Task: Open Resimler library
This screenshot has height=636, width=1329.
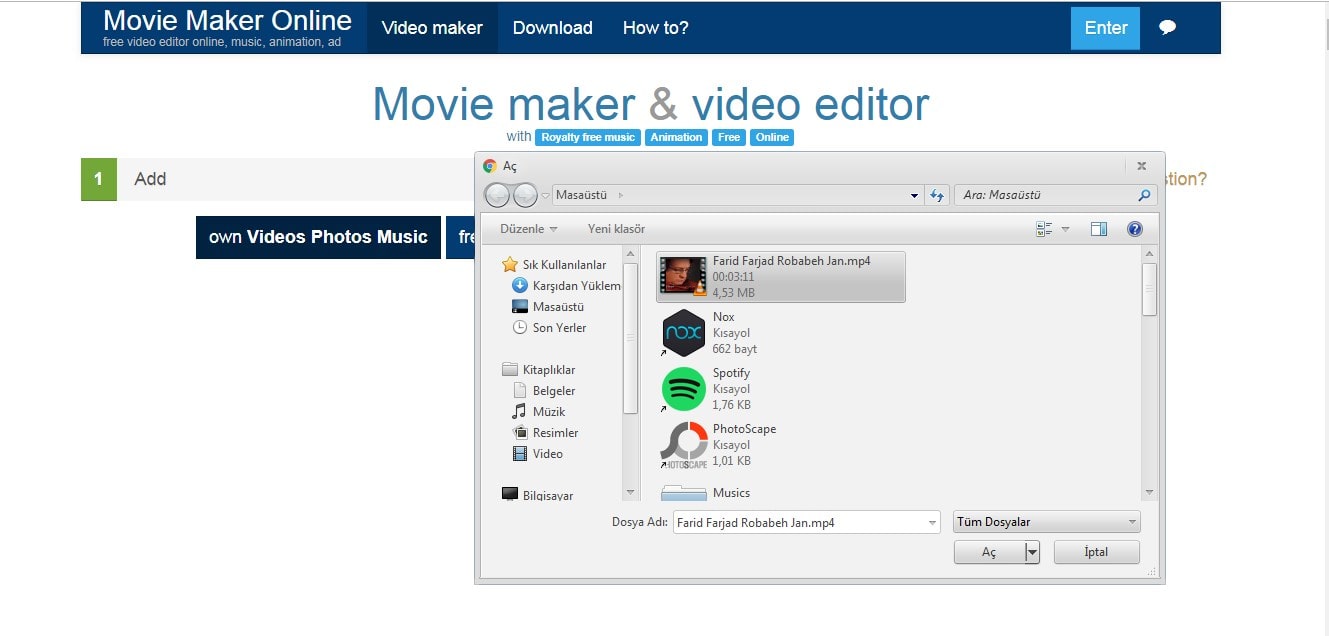Action: tap(545, 433)
